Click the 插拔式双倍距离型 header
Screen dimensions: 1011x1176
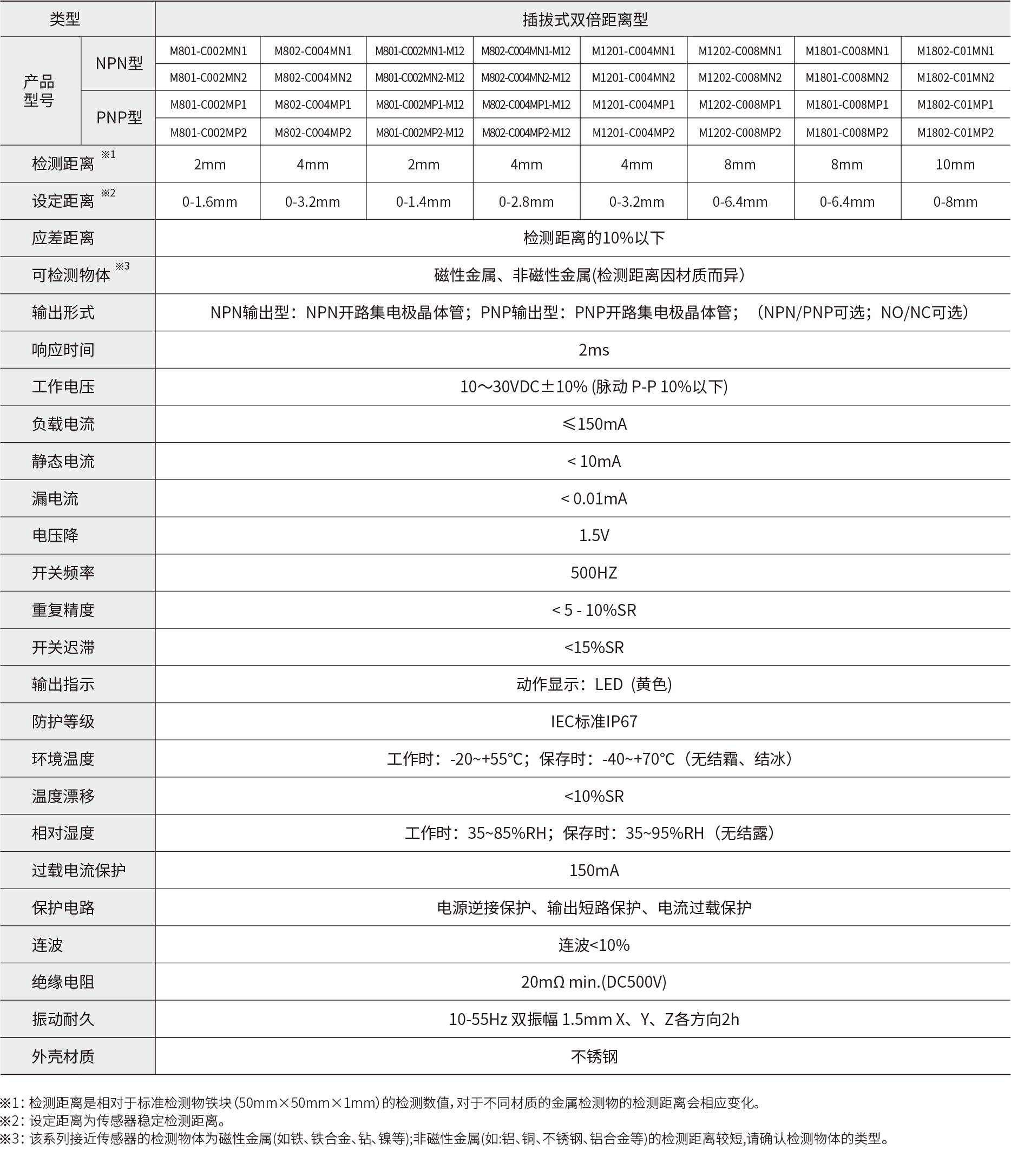click(585, 20)
